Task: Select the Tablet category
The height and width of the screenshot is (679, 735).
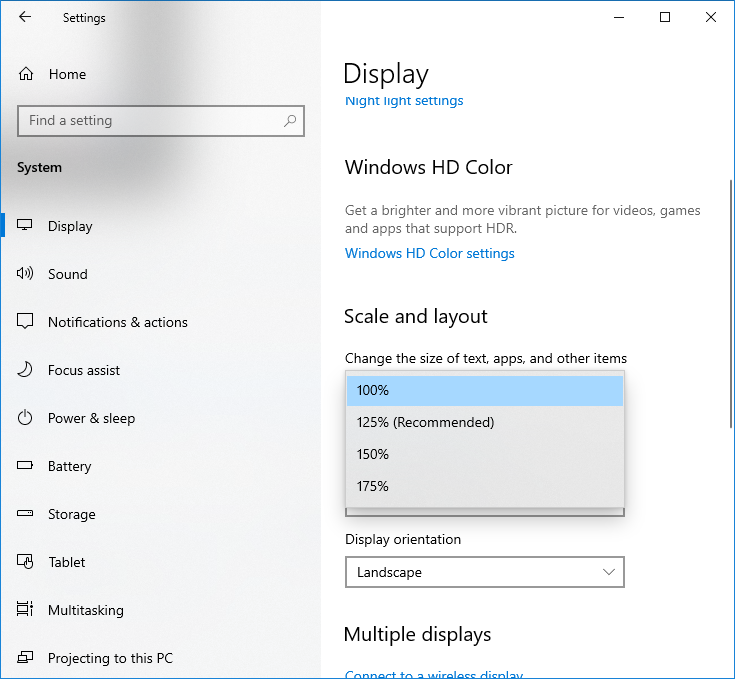Action: coord(160,562)
